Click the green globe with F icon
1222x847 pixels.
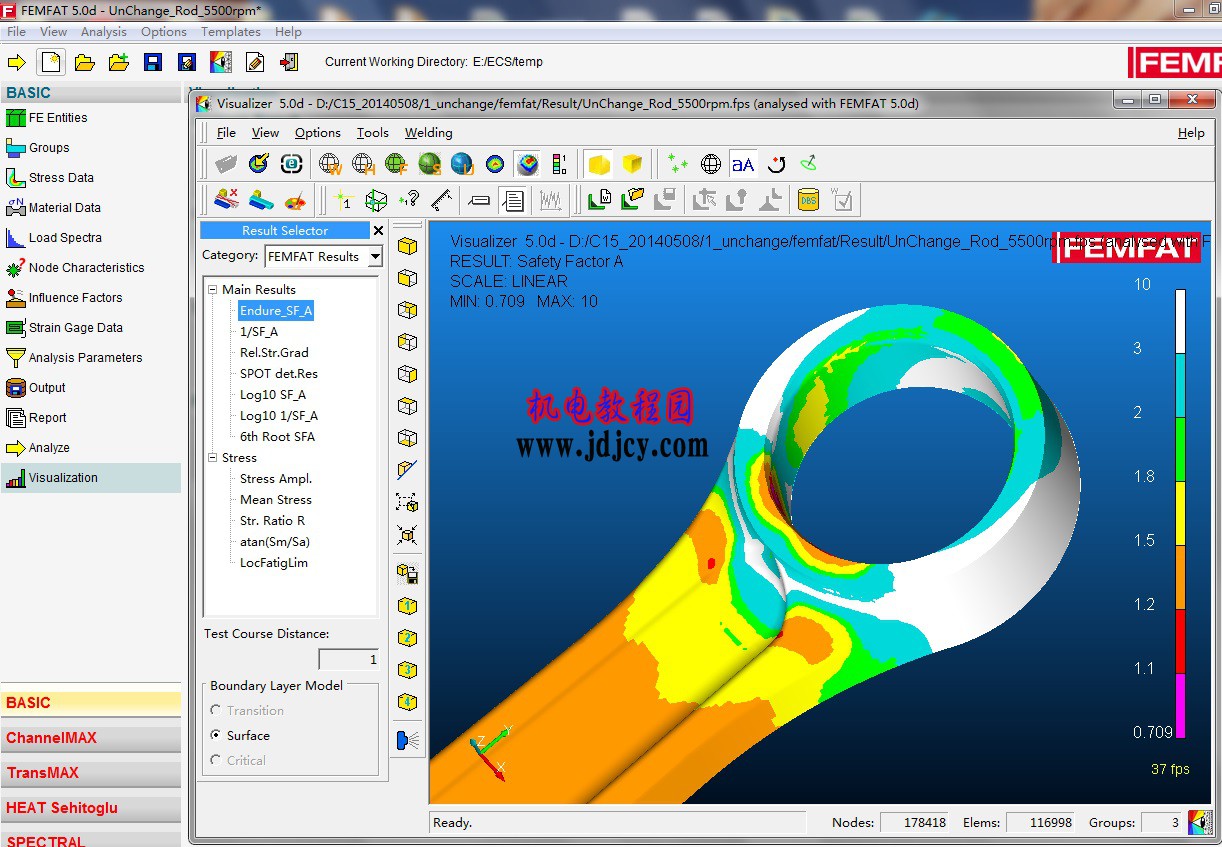tap(396, 164)
